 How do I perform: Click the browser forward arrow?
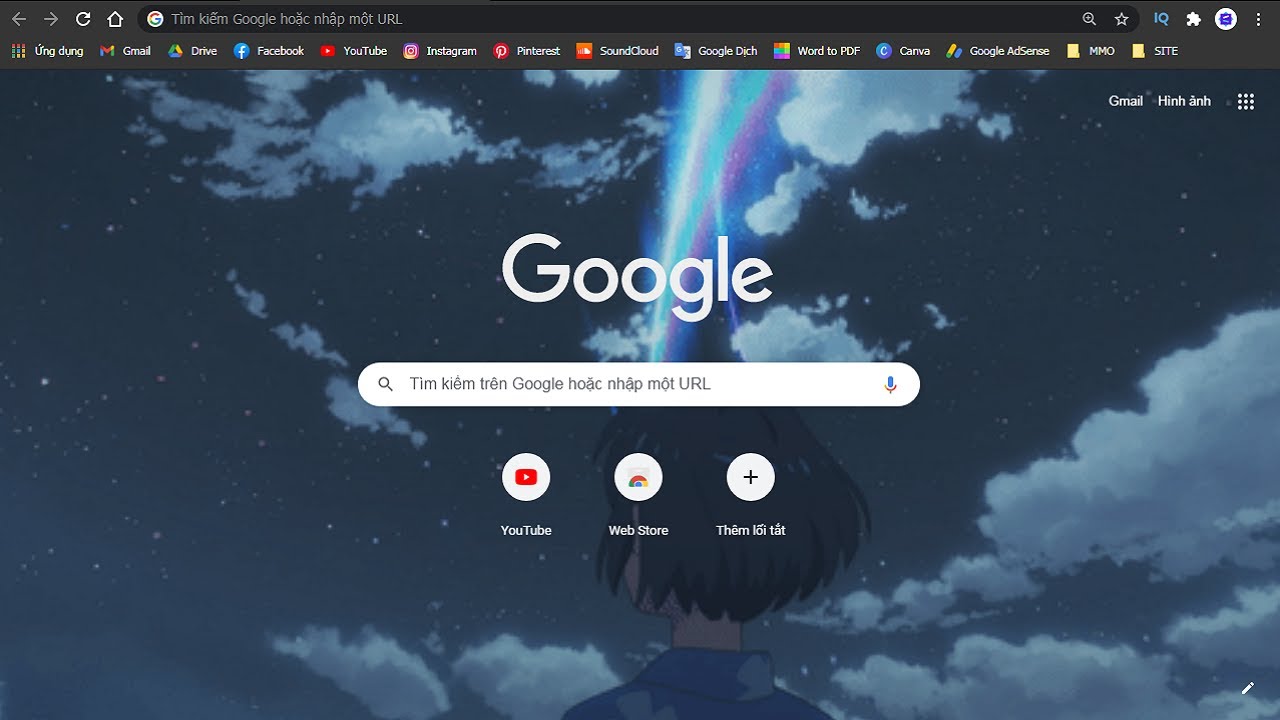point(51,19)
